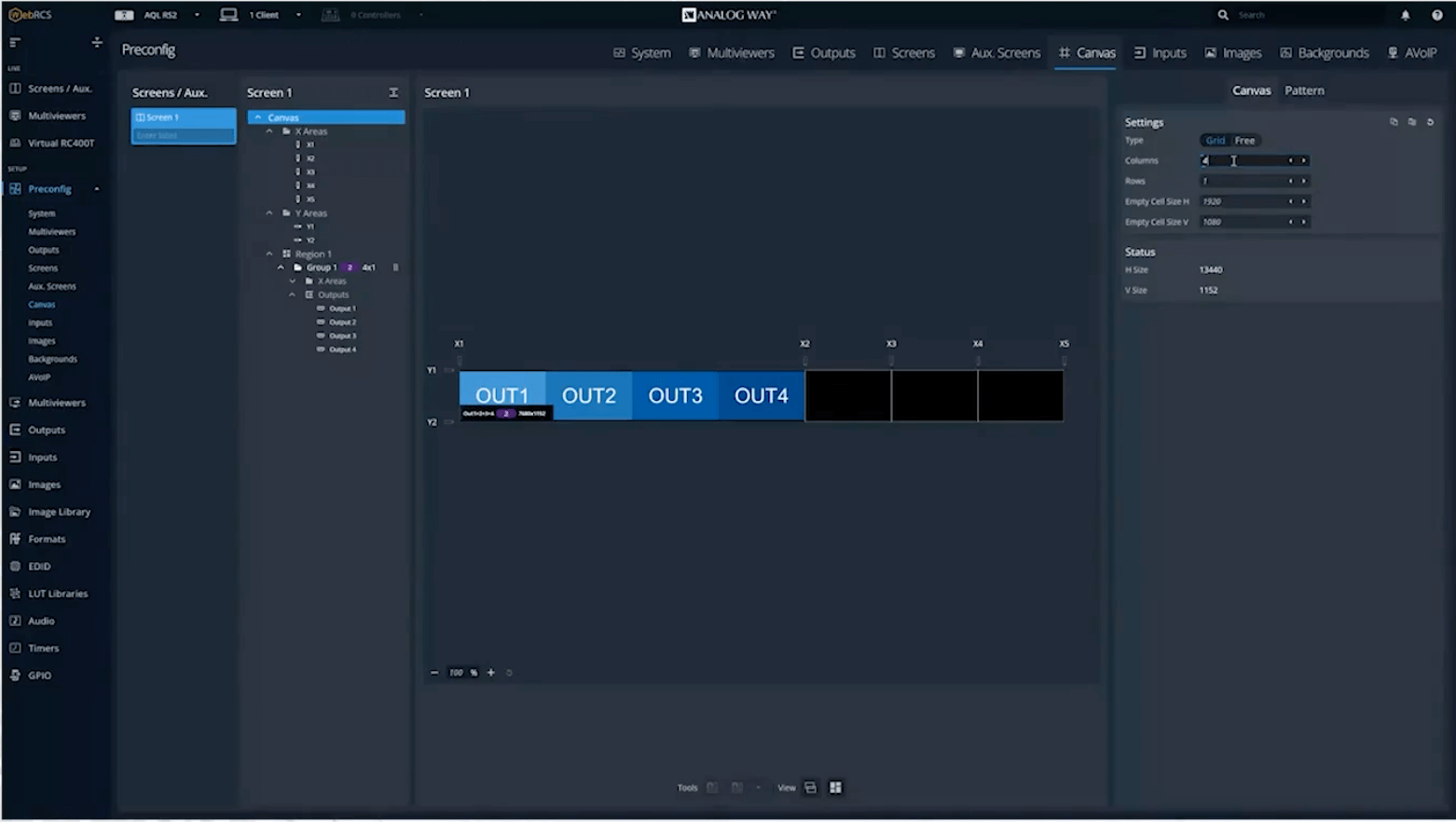Click the zoom out minus icon
This screenshot has width=1456, height=822.
point(434,672)
